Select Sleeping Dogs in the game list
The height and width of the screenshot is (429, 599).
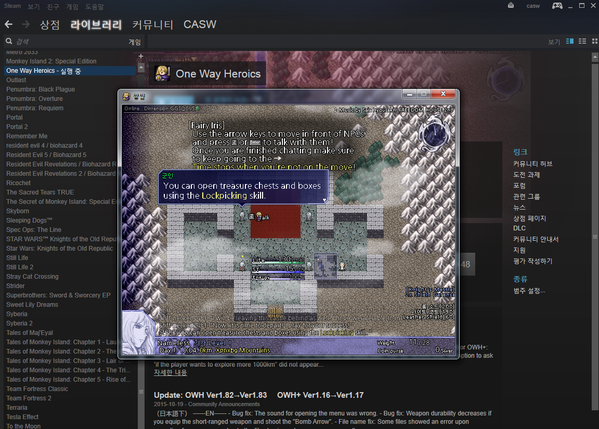[29, 220]
